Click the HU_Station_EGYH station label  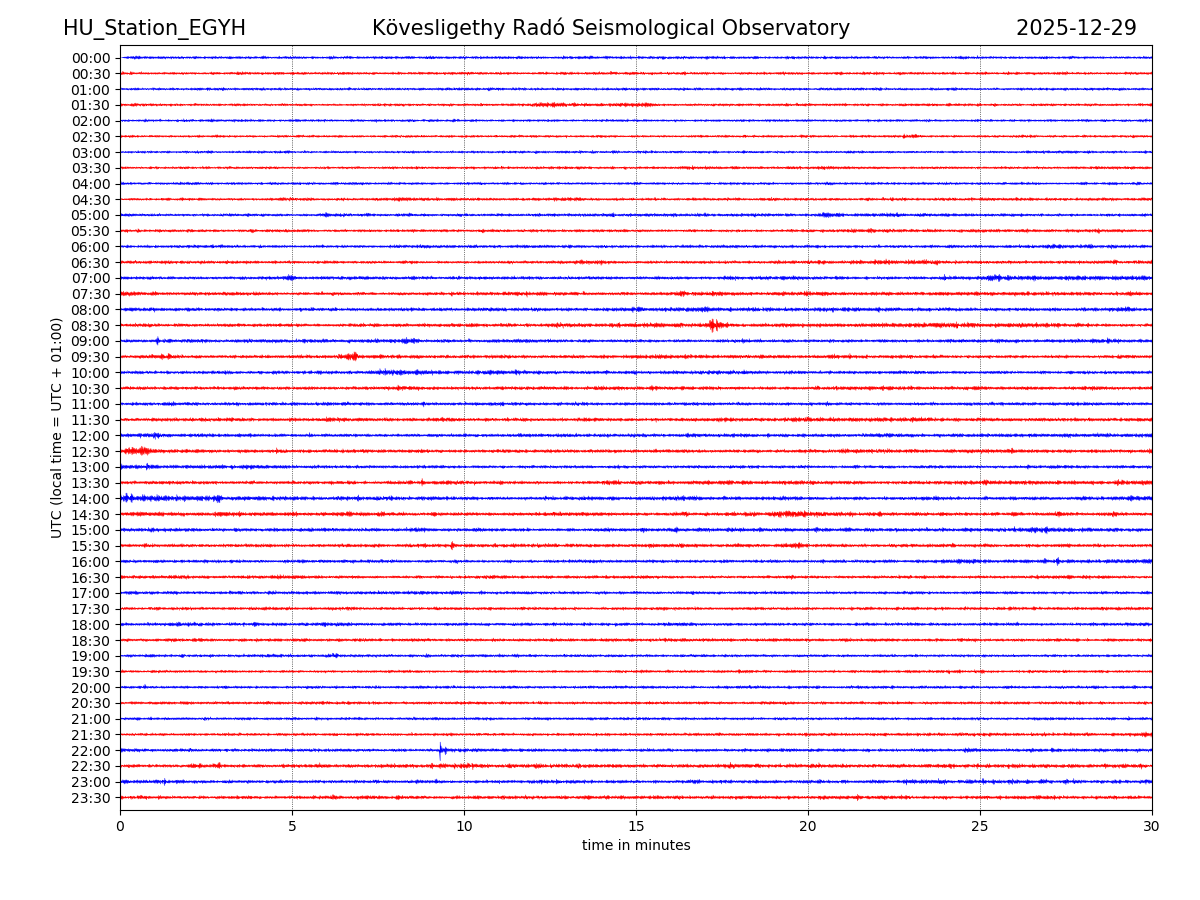[154, 28]
